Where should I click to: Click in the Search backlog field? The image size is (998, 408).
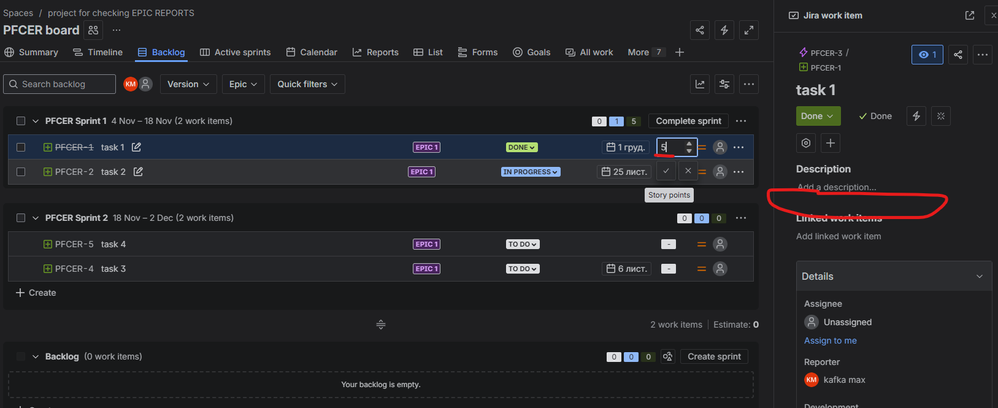(59, 84)
